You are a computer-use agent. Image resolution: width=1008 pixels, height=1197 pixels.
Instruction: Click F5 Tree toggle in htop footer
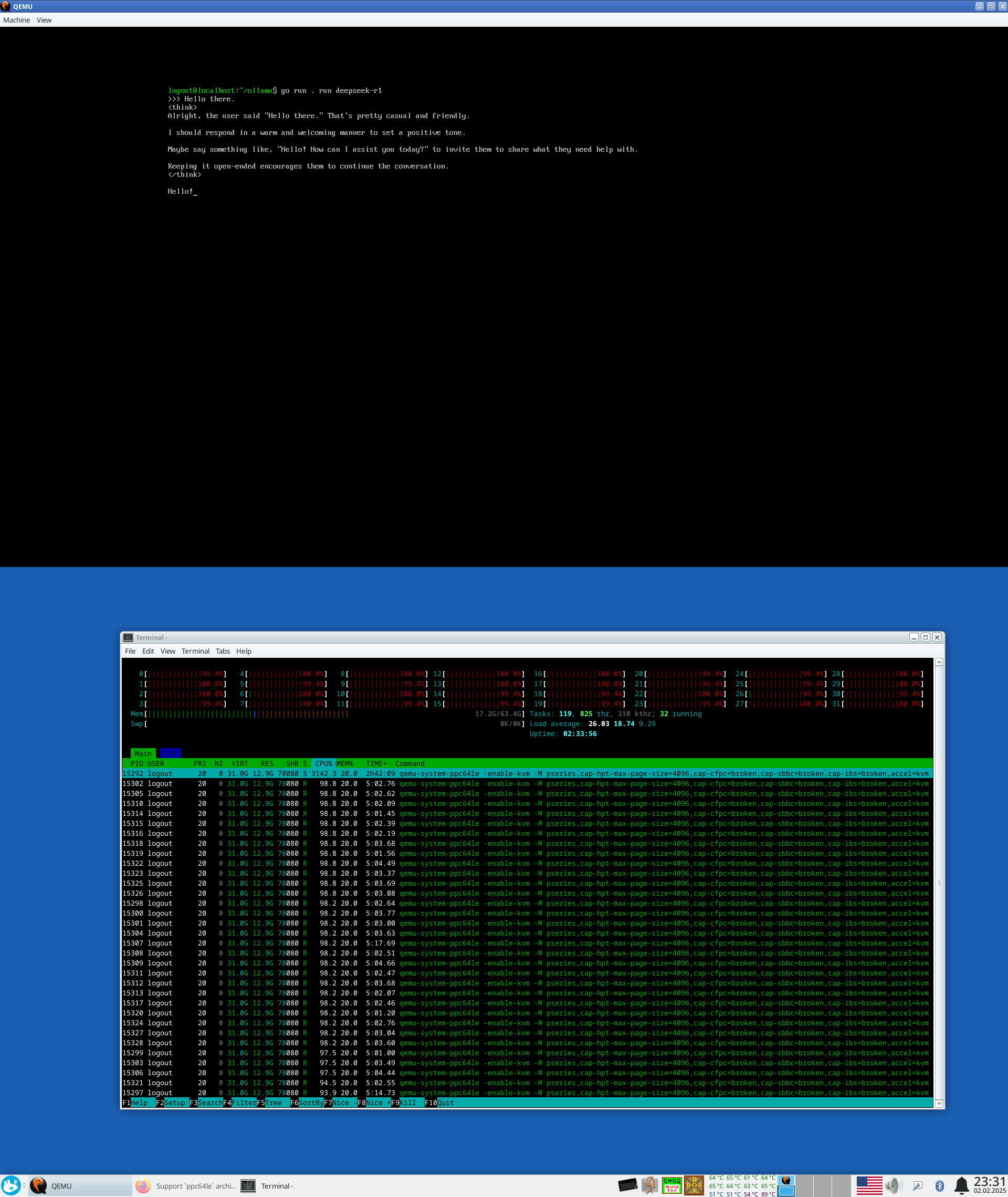click(x=273, y=1102)
